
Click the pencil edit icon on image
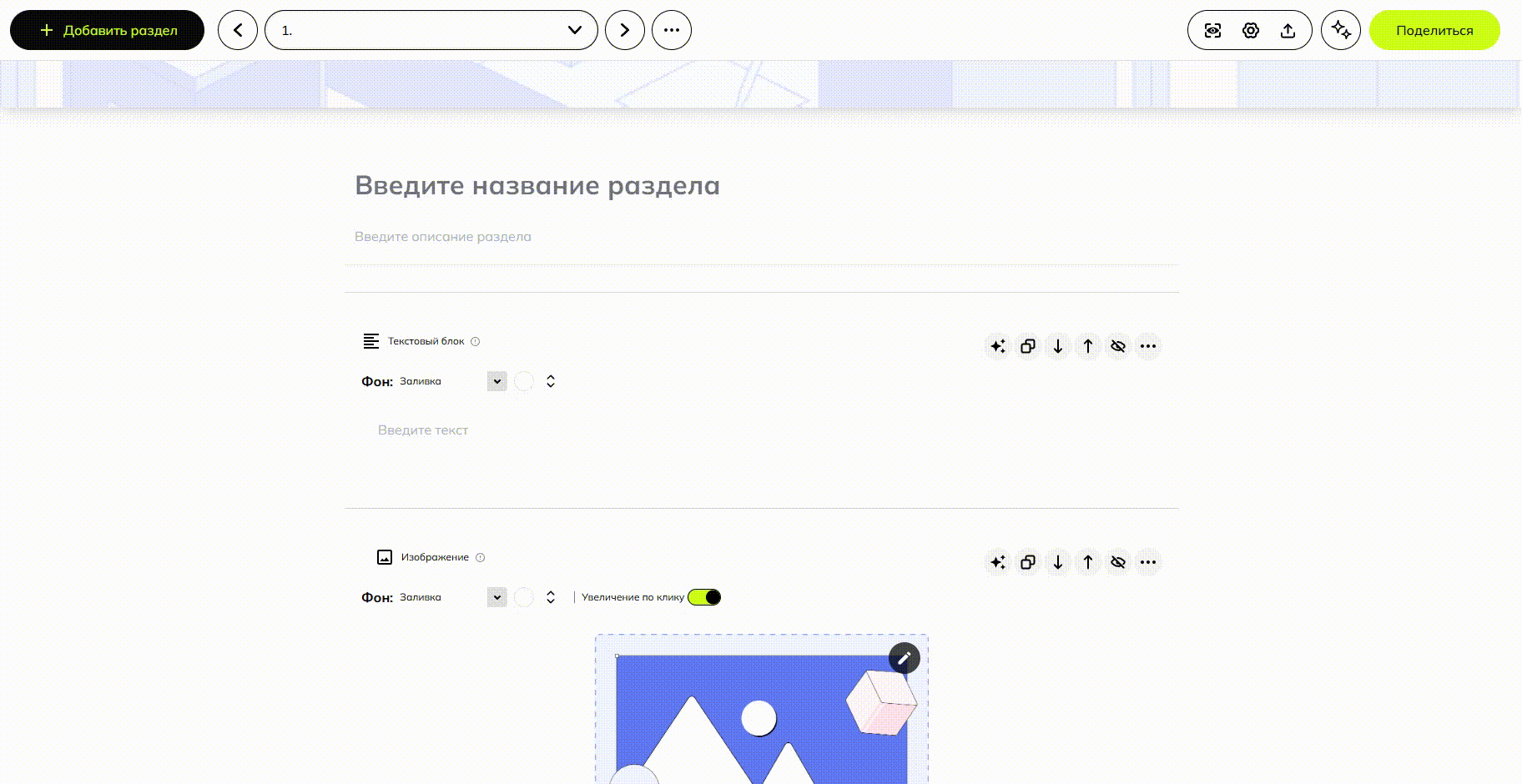[x=905, y=658]
